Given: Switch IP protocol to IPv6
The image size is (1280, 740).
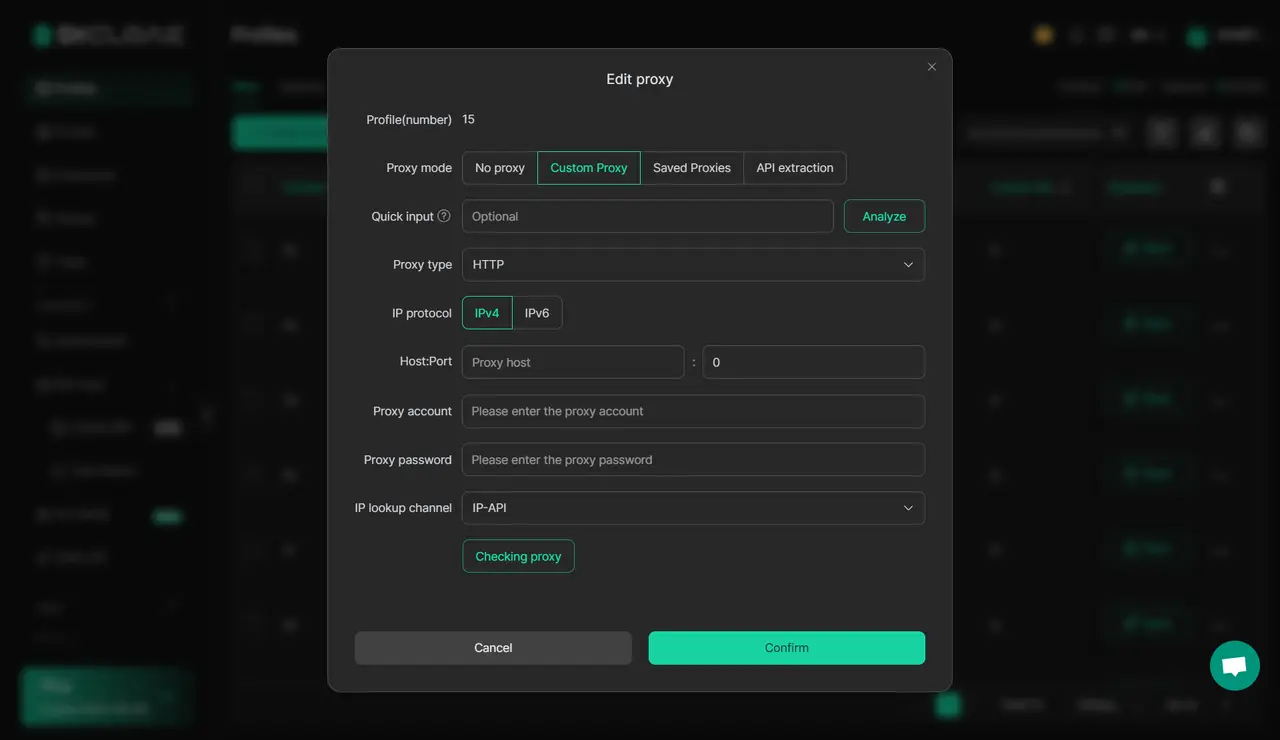Looking at the screenshot, I should (x=537, y=313).
